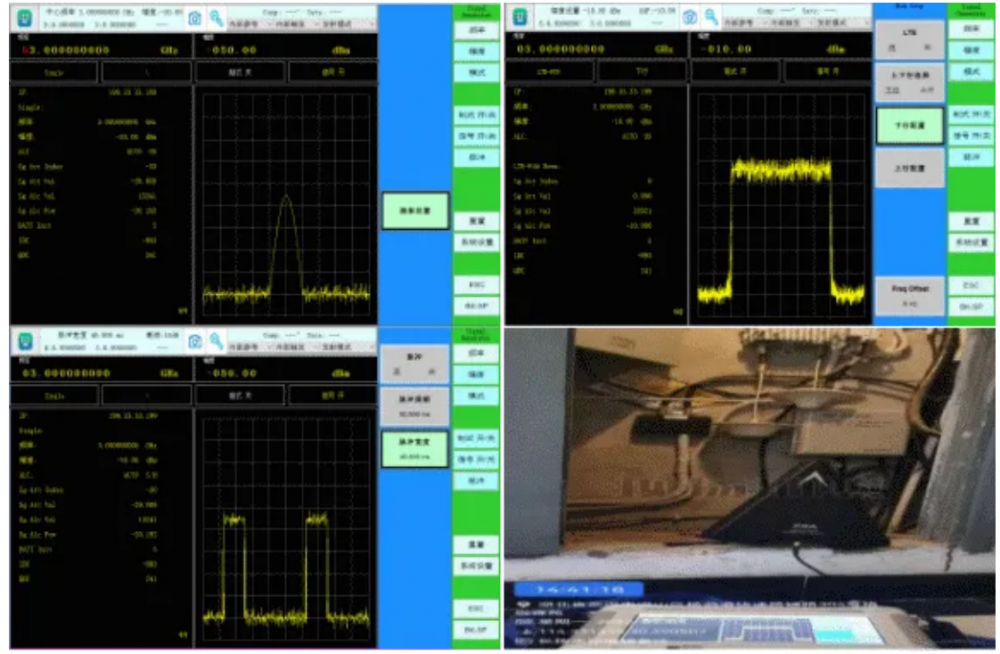
Task: Click the magnifier icon in the LTE panel
Action: tap(710, 17)
